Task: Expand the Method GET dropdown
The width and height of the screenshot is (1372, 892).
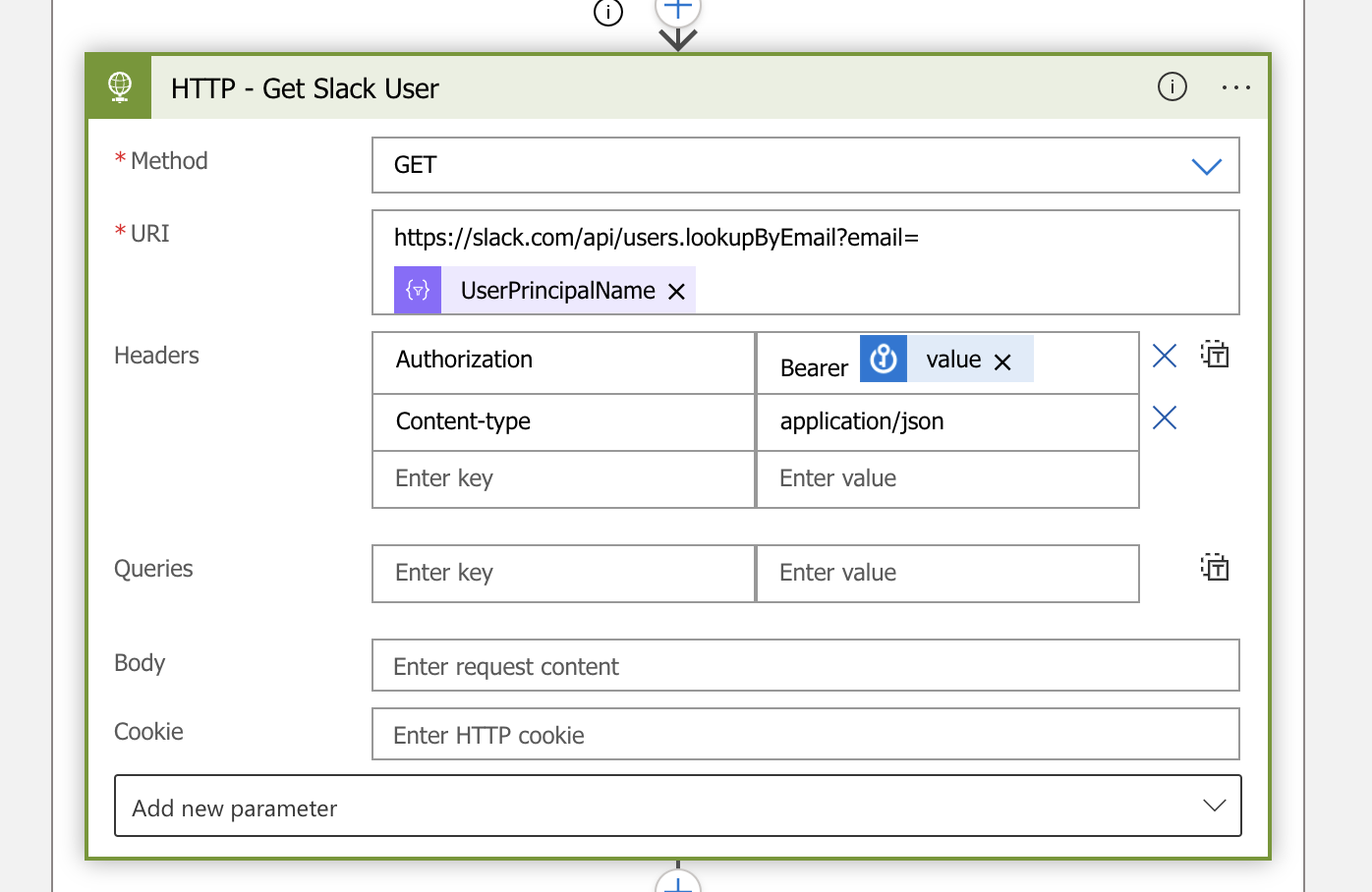Action: pyautogui.click(x=1206, y=166)
